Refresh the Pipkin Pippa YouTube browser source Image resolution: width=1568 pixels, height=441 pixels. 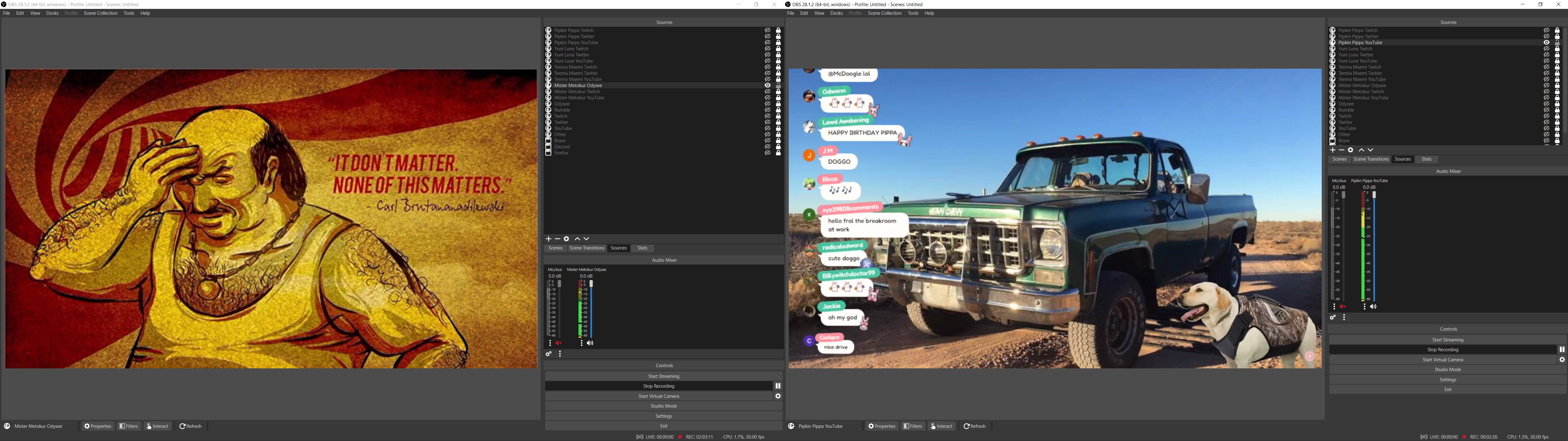coord(974,426)
